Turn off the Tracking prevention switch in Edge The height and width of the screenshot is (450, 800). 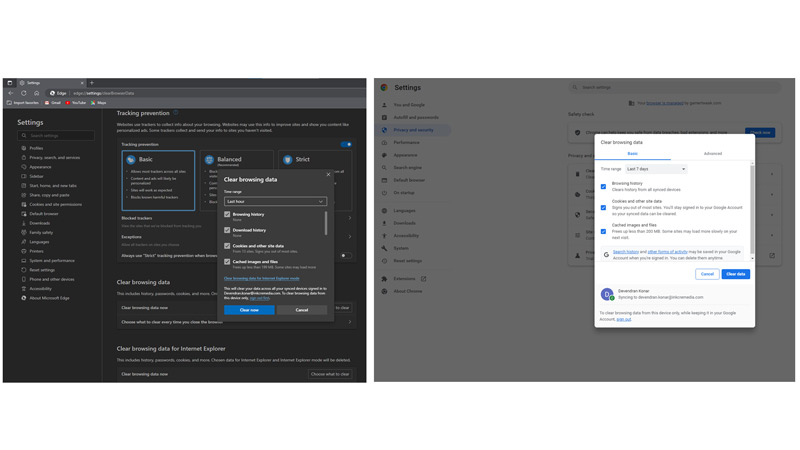point(346,144)
